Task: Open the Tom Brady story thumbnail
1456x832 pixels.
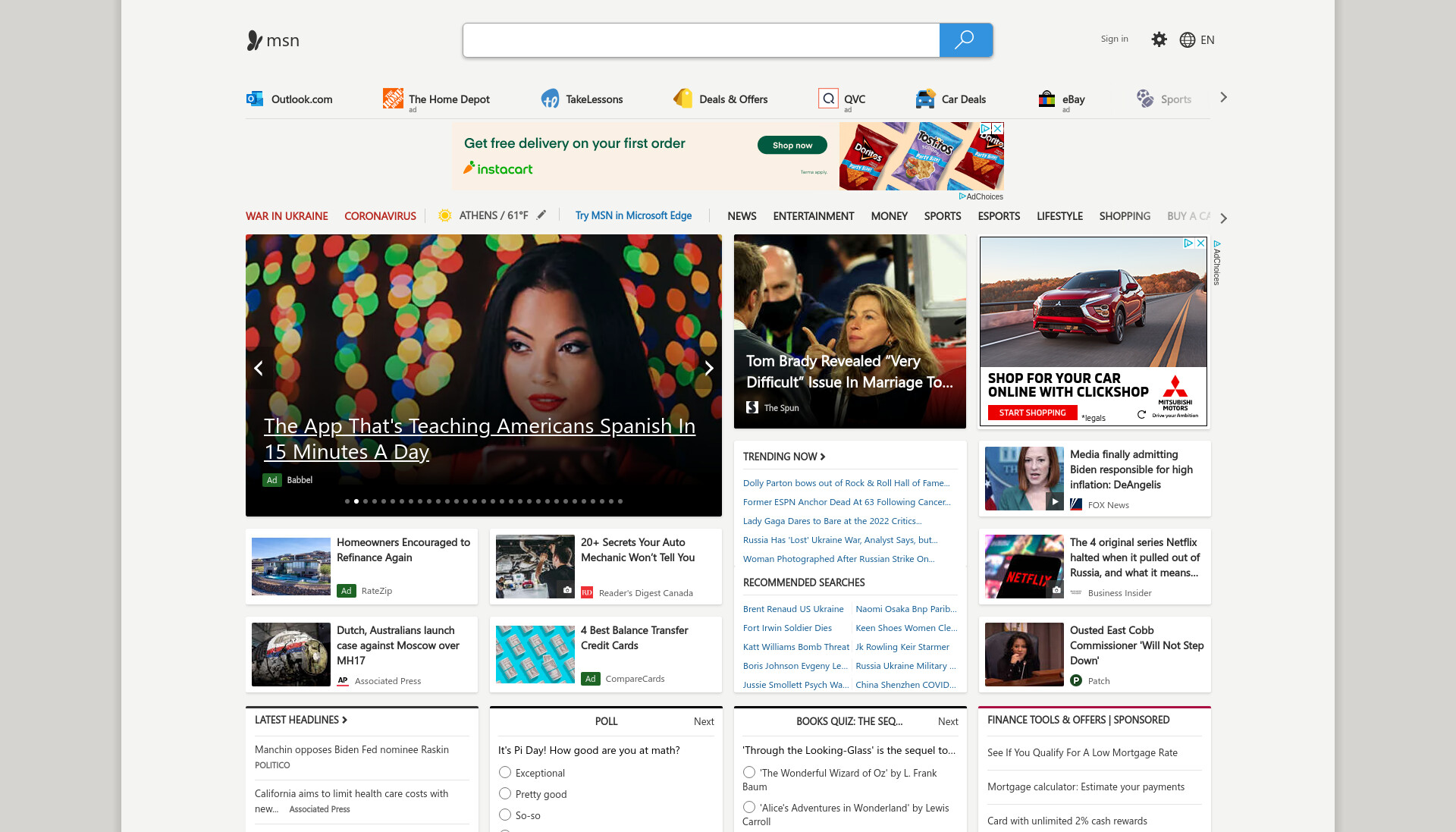Action: tap(849, 331)
